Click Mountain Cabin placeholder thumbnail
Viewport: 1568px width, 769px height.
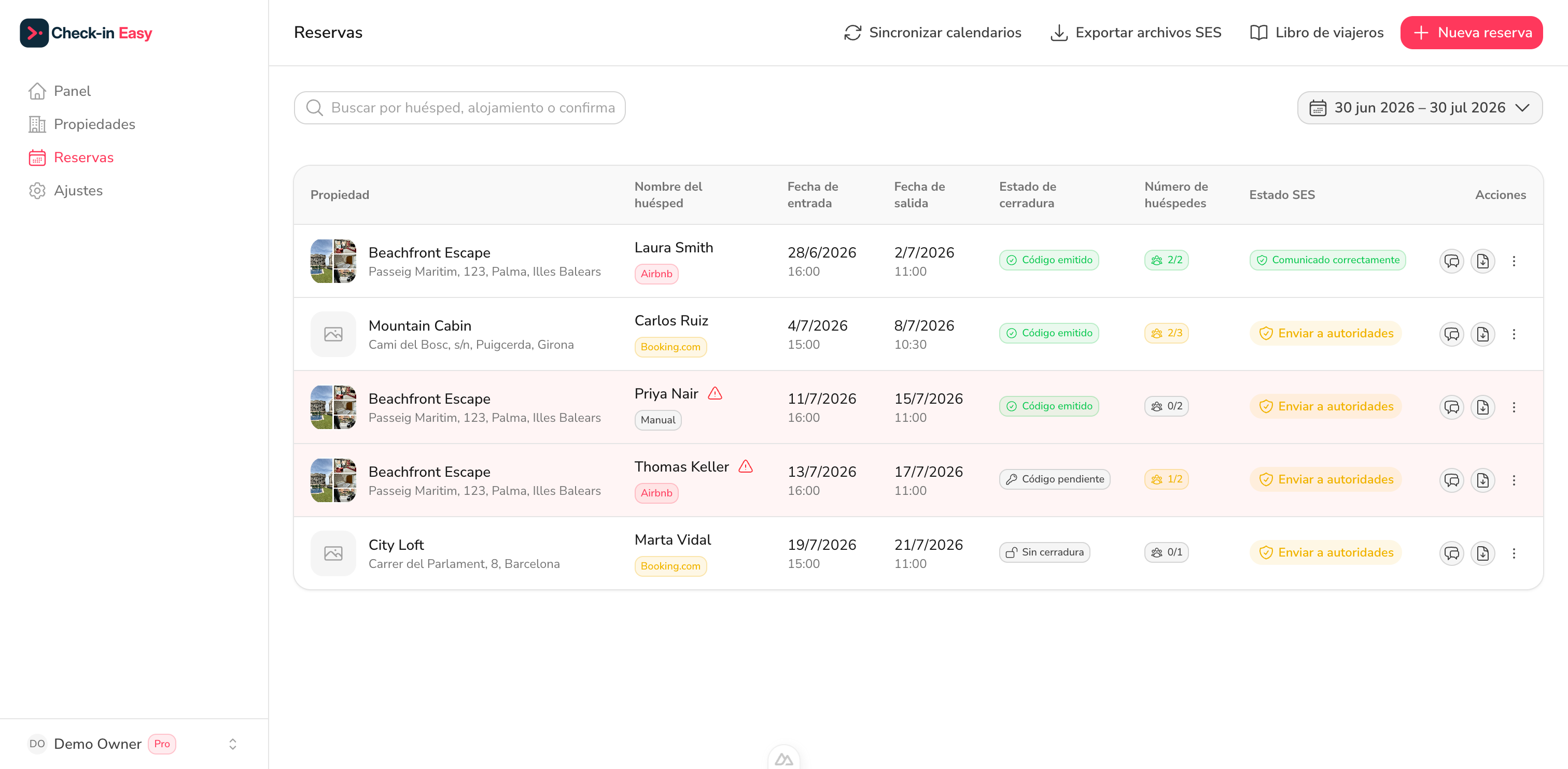click(x=333, y=334)
